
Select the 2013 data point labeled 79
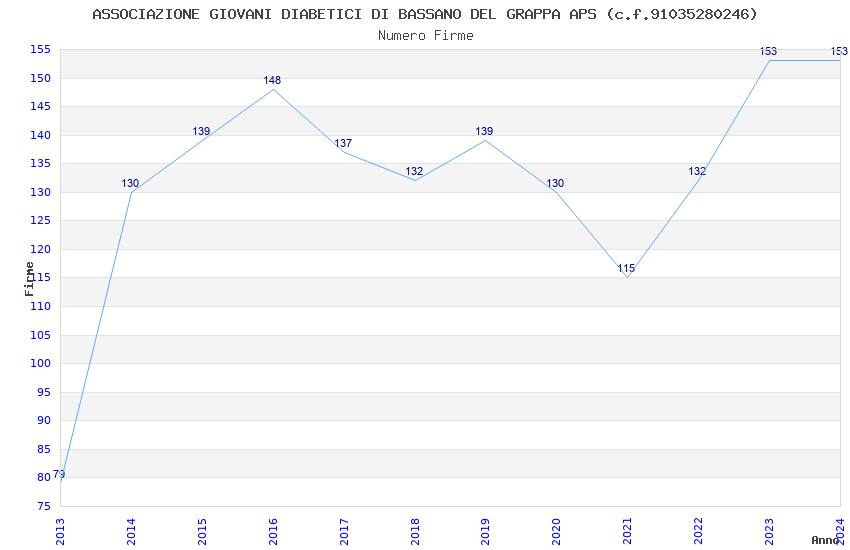click(59, 475)
